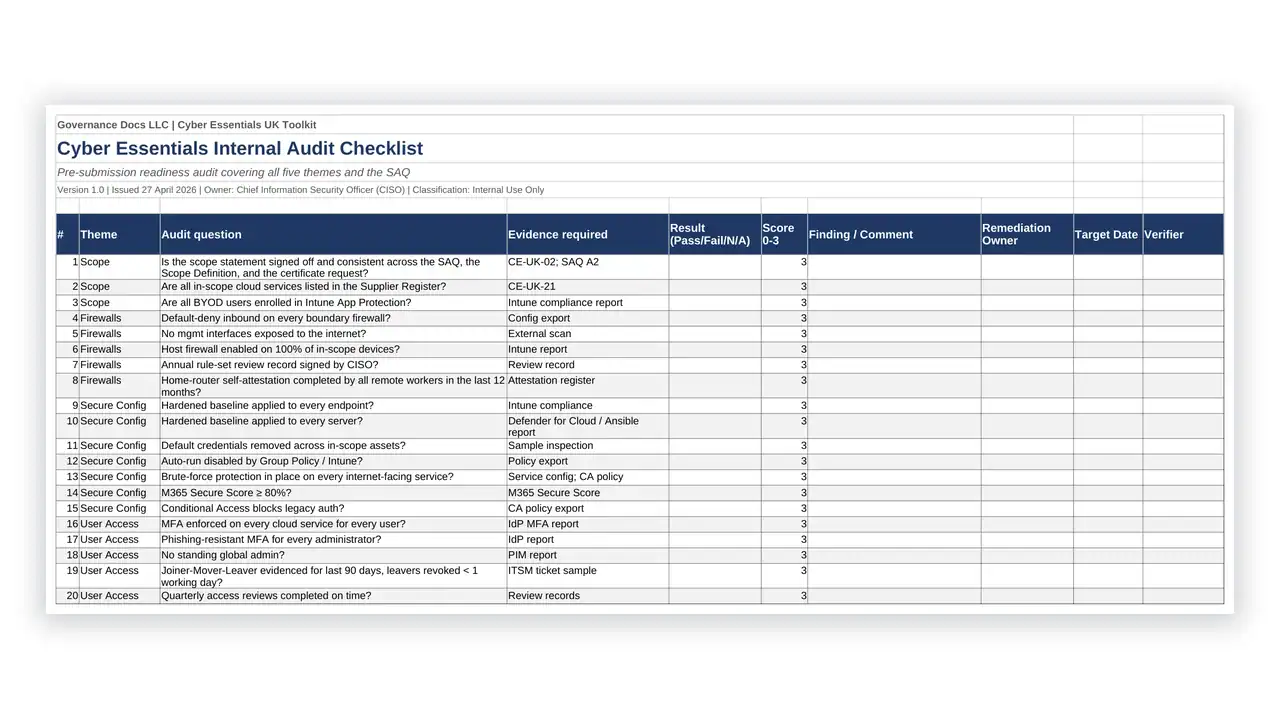Click 'Brute-force protection in place' question
The height and width of the screenshot is (720, 1280).
coord(333,477)
